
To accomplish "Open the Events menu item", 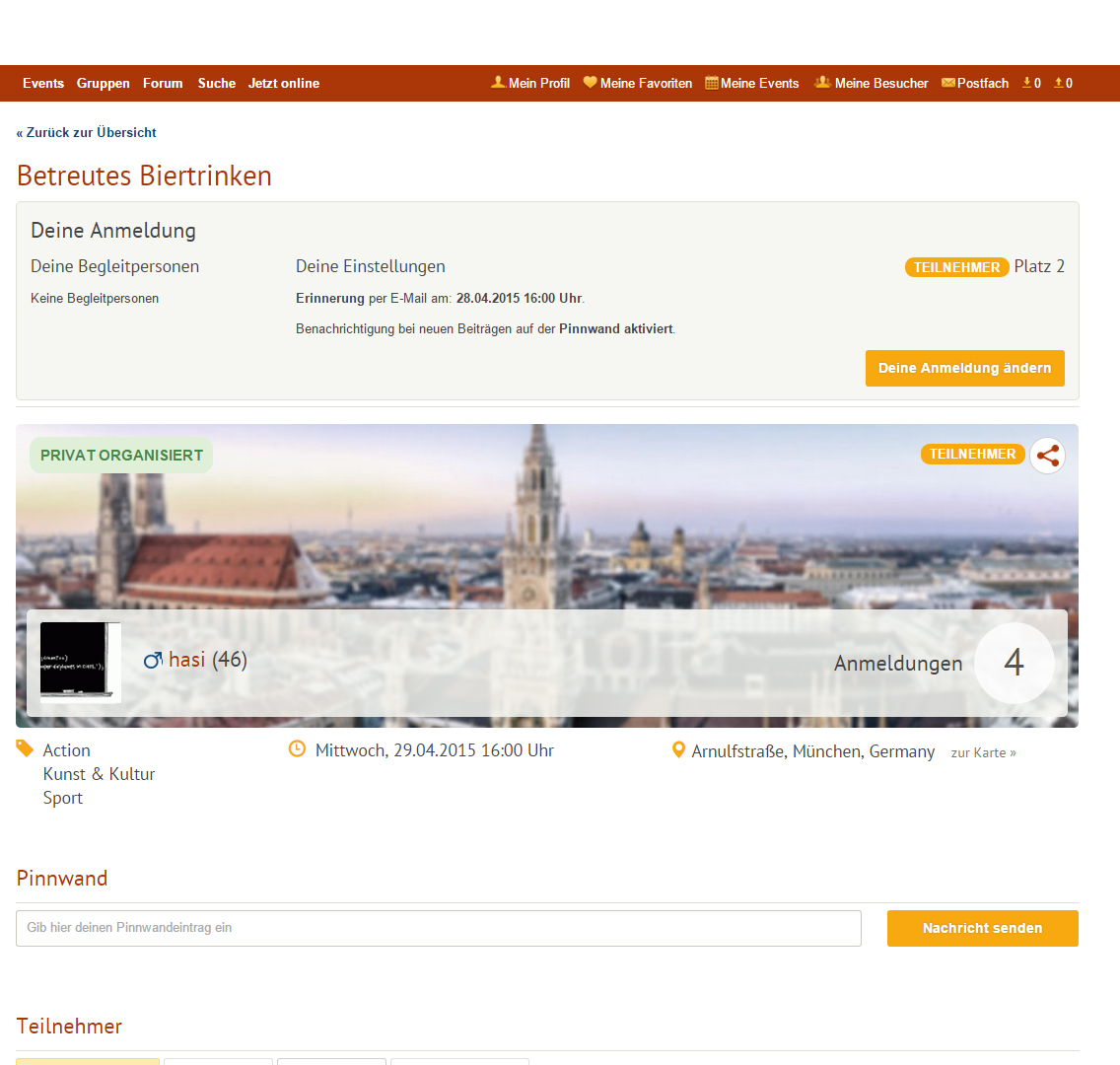I will pyautogui.click(x=43, y=84).
